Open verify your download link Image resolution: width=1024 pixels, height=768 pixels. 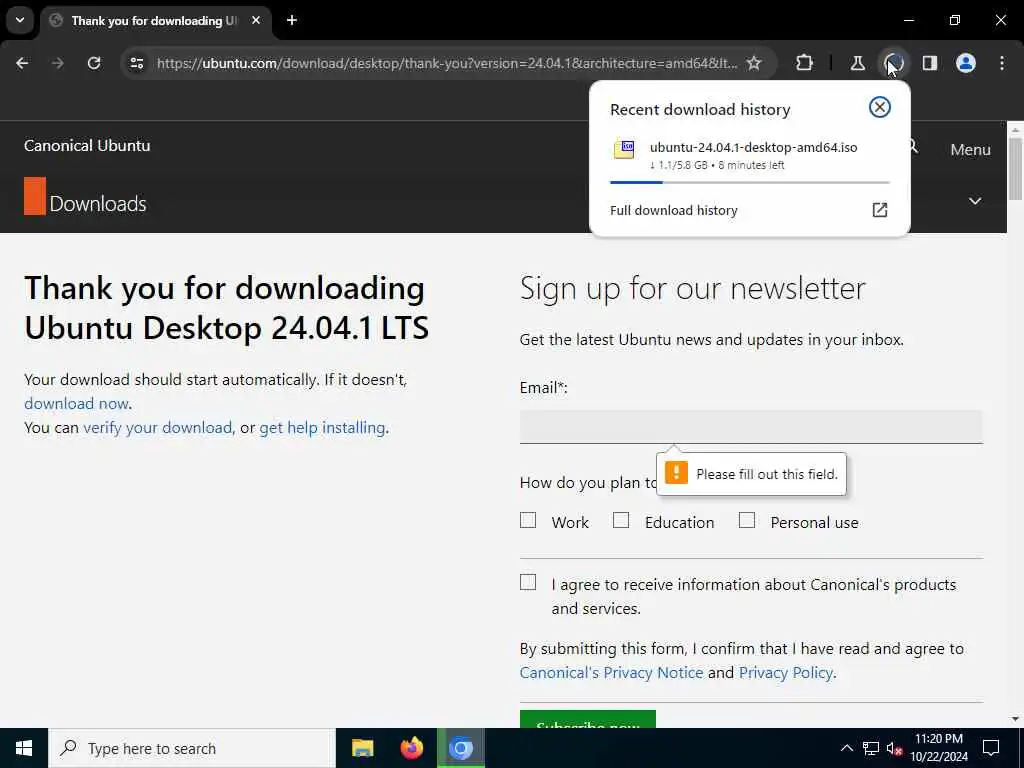[157, 428]
